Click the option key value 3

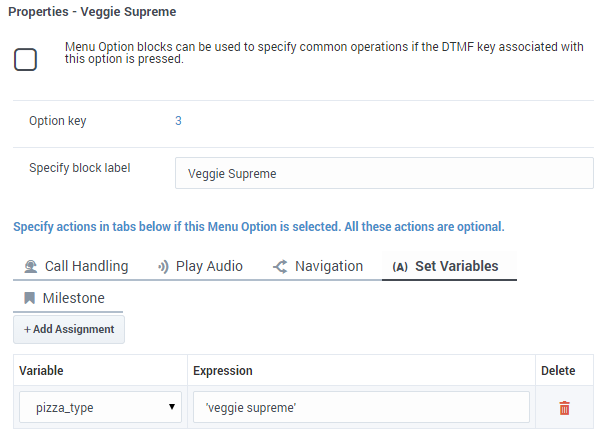pos(178,121)
